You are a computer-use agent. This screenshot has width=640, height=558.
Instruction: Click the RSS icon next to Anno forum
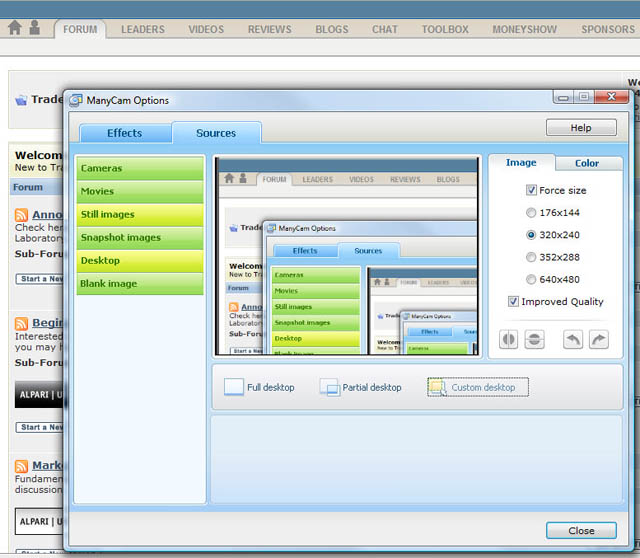click(x=21, y=215)
